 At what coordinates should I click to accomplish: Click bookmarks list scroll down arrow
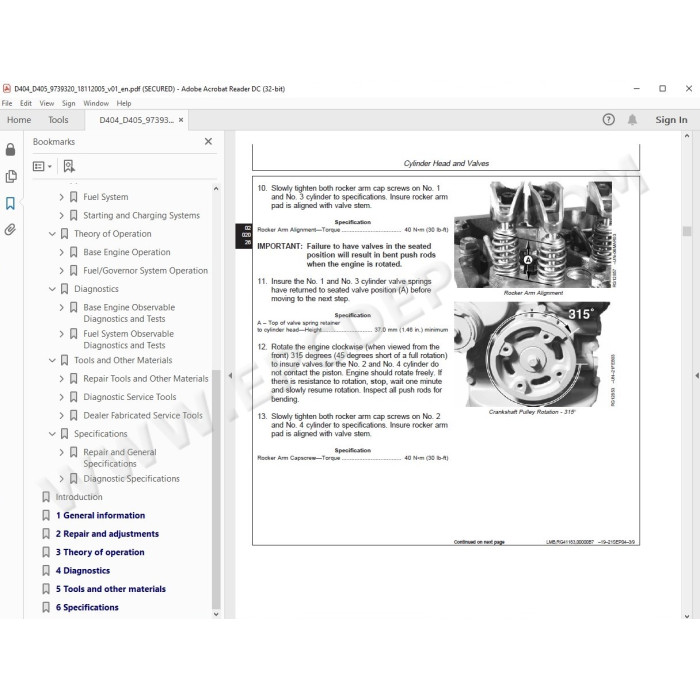click(216, 614)
